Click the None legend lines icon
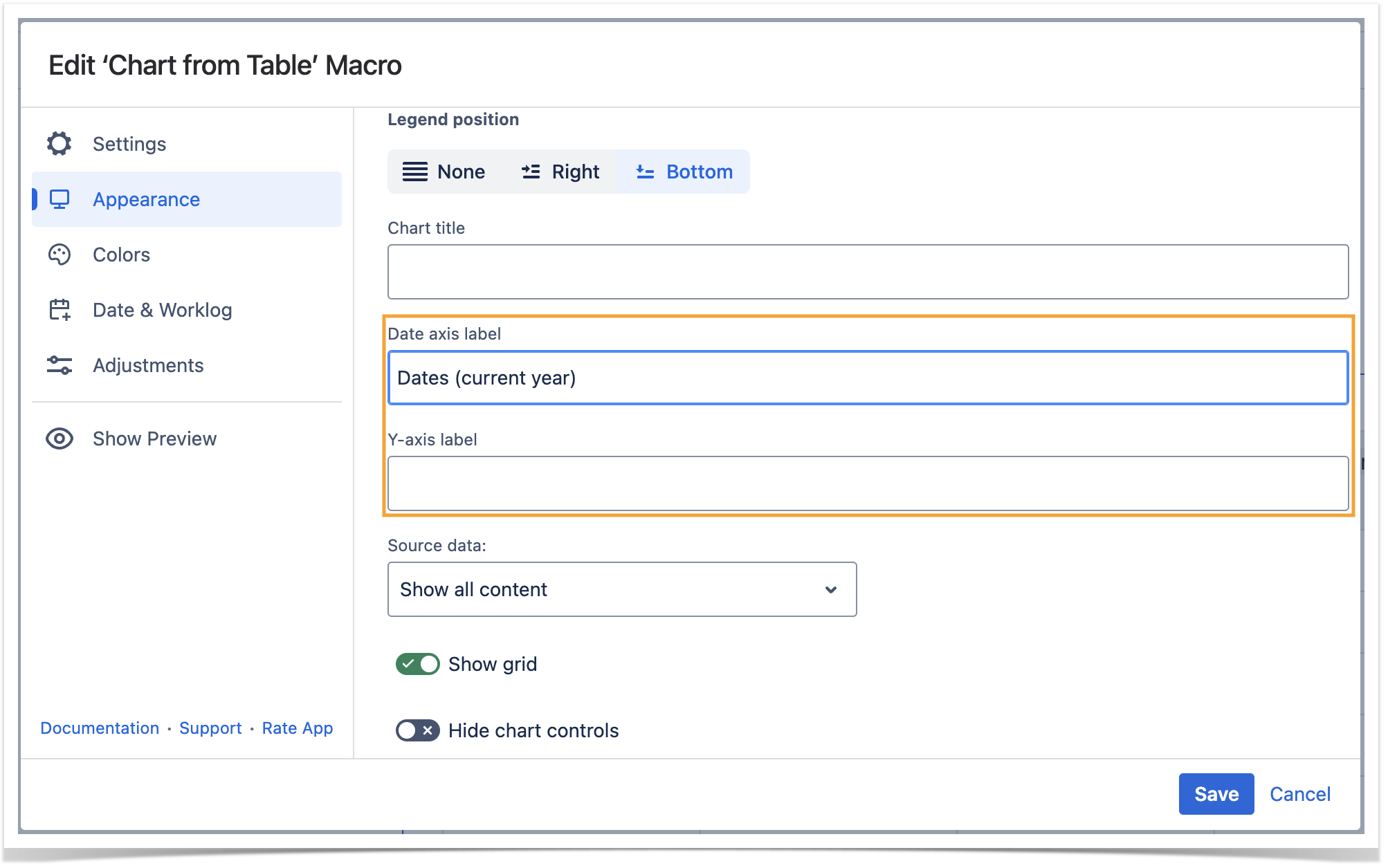Image resolution: width=1388 pixels, height=868 pixels. coord(415,172)
